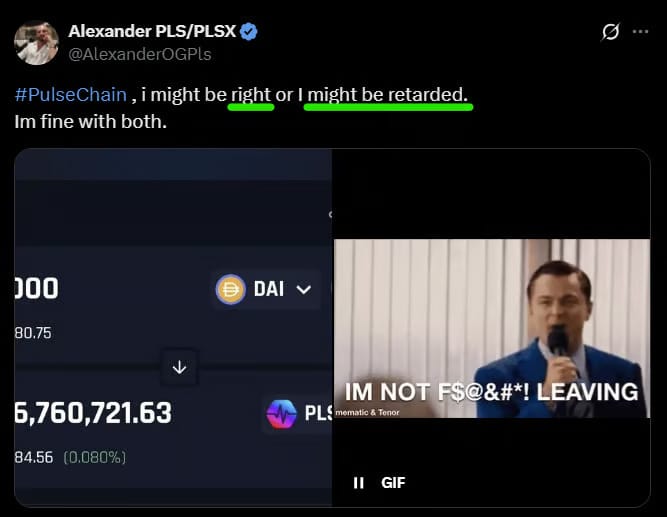Open the DAI token selector
The image size is (667, 517).
(x=265, y=289)
